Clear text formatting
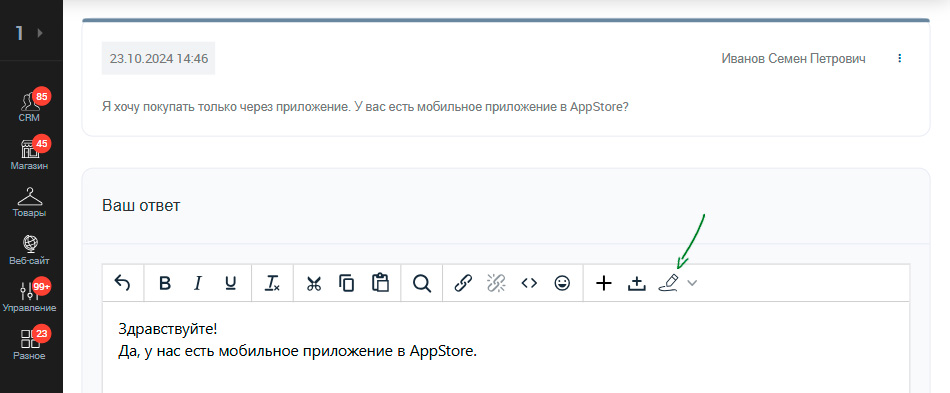 pyautogui.click(x=272, y=283)
